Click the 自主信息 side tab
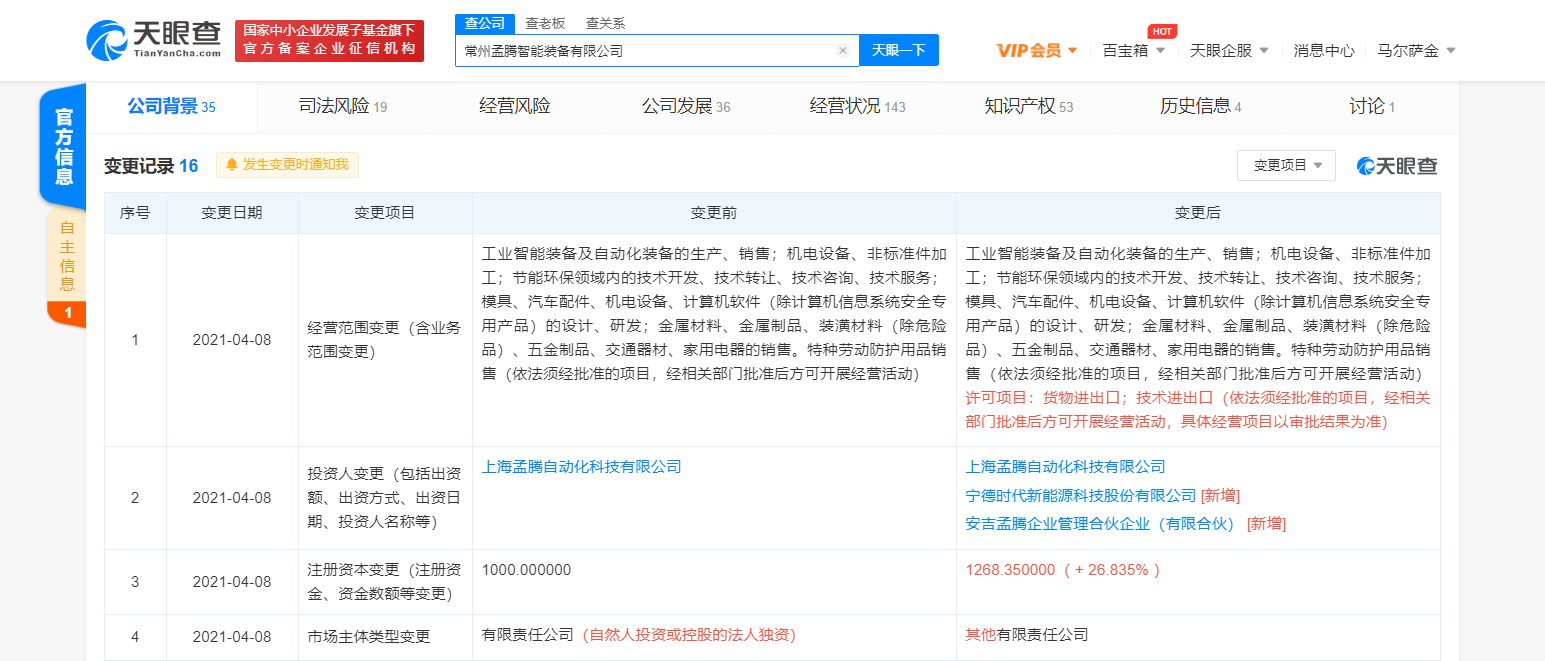The image size is (1545, 661). pos(67,256)
